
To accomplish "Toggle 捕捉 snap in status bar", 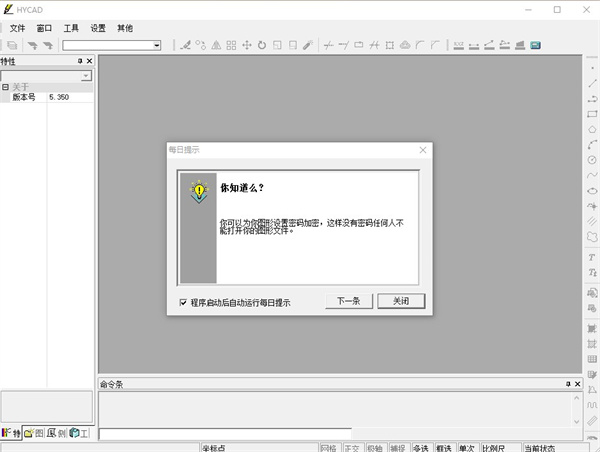I will pos(398,448).
